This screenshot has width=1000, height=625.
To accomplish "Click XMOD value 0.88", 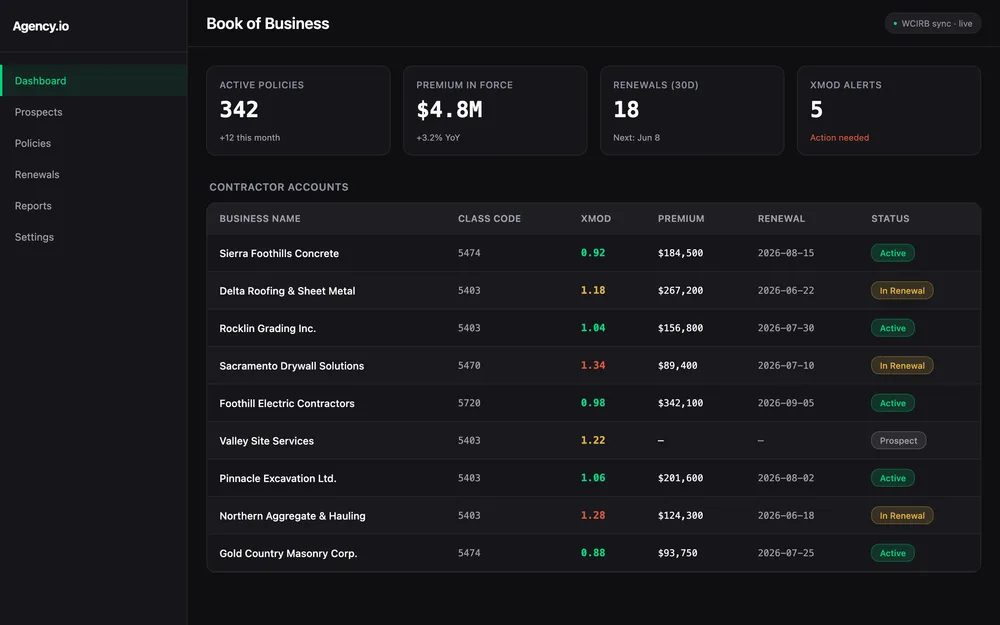I will point(593,553).
